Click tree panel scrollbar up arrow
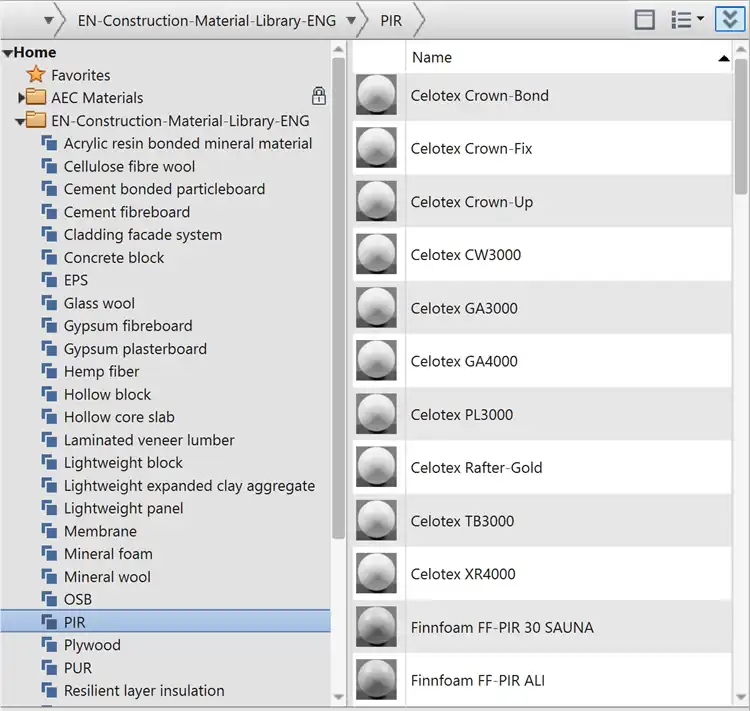The height and width of the screenshot is (711, 750). [x=338, y=49]
